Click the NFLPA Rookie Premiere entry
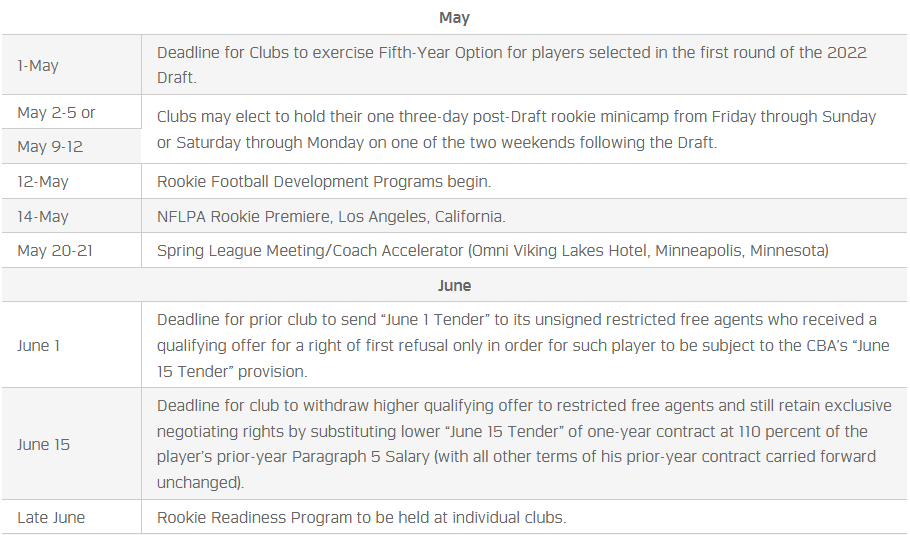The height and width of the screenshot is (535, 910). [331, 216]
